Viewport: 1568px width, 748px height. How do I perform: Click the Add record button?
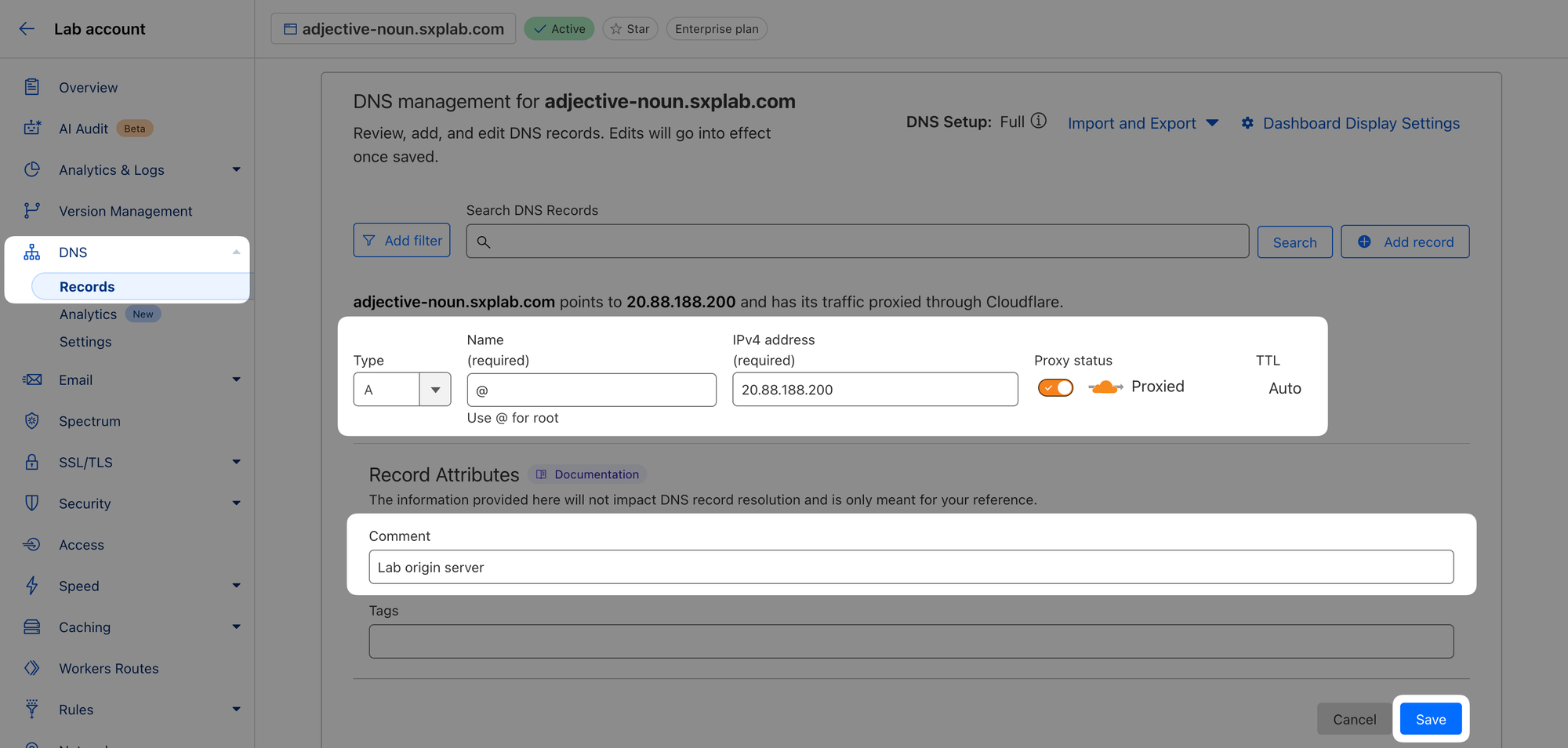pos(1405,241)
